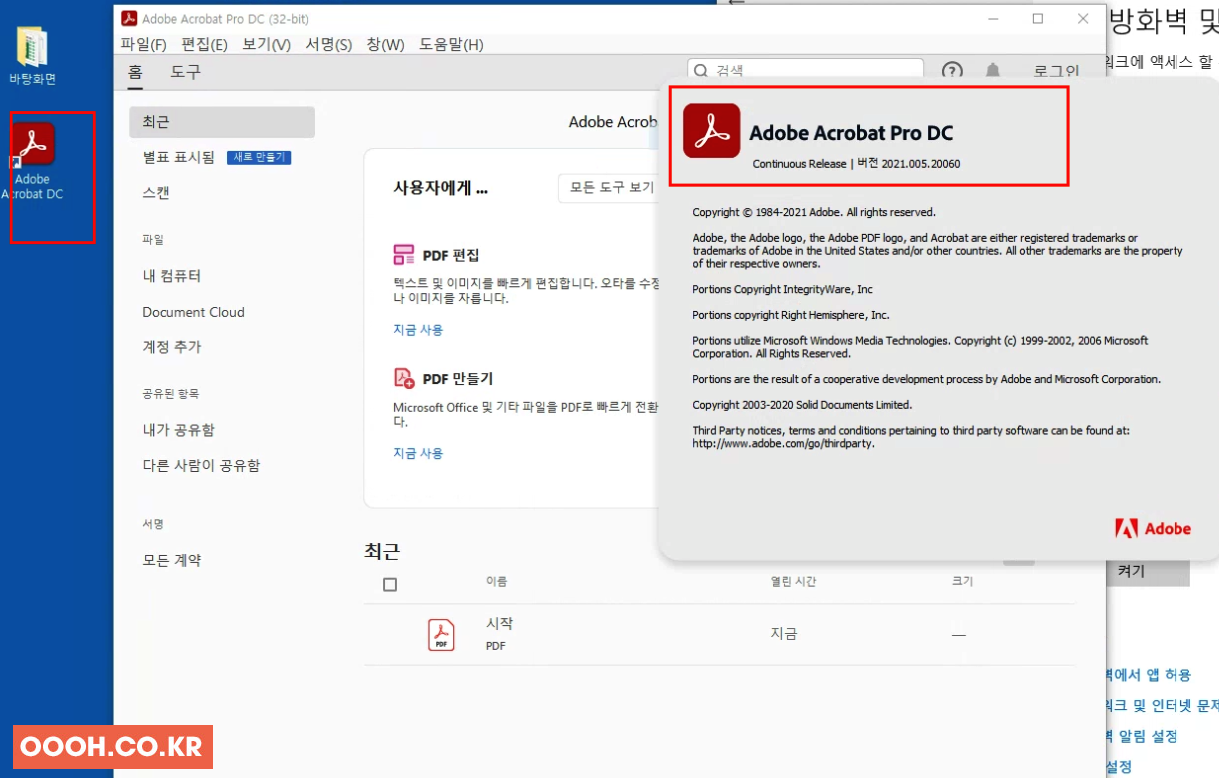This screenshot has width=1219, height=778.
Task: Focus the 검색 search field
Action: coord(805,71)
